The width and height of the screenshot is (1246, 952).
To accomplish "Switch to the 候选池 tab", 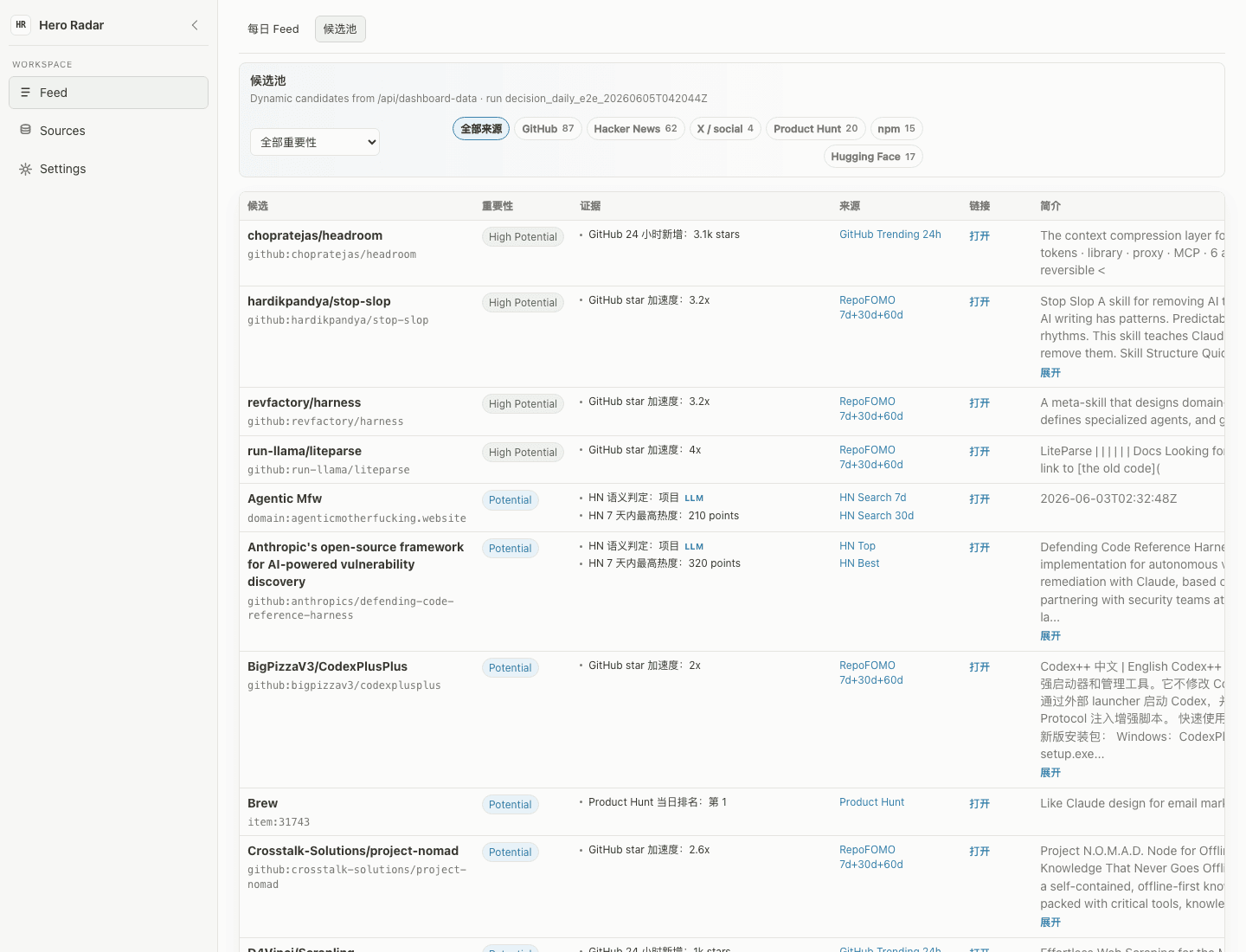I will 340,29.
